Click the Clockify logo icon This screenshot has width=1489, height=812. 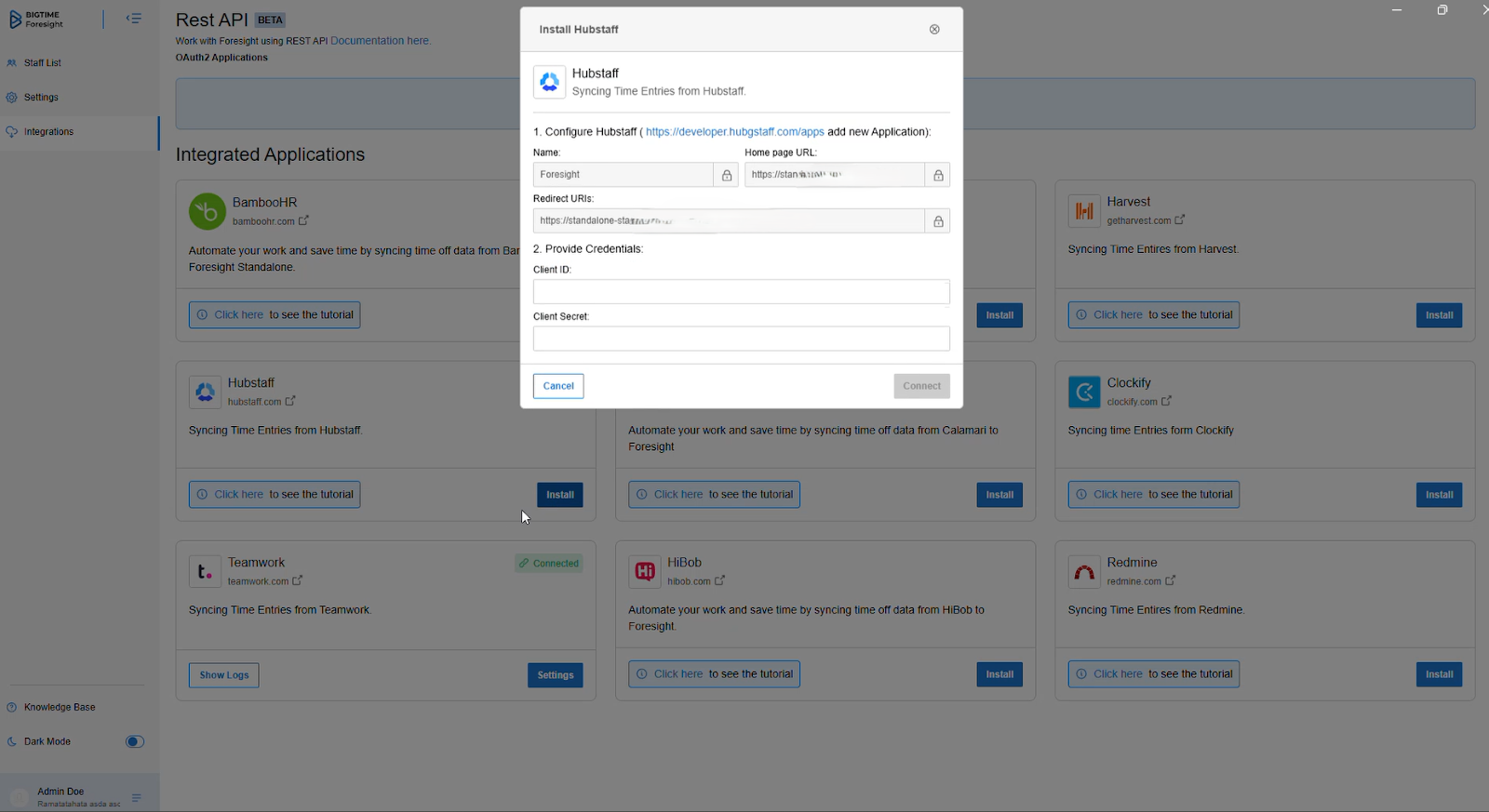(x=1084, y=393)
